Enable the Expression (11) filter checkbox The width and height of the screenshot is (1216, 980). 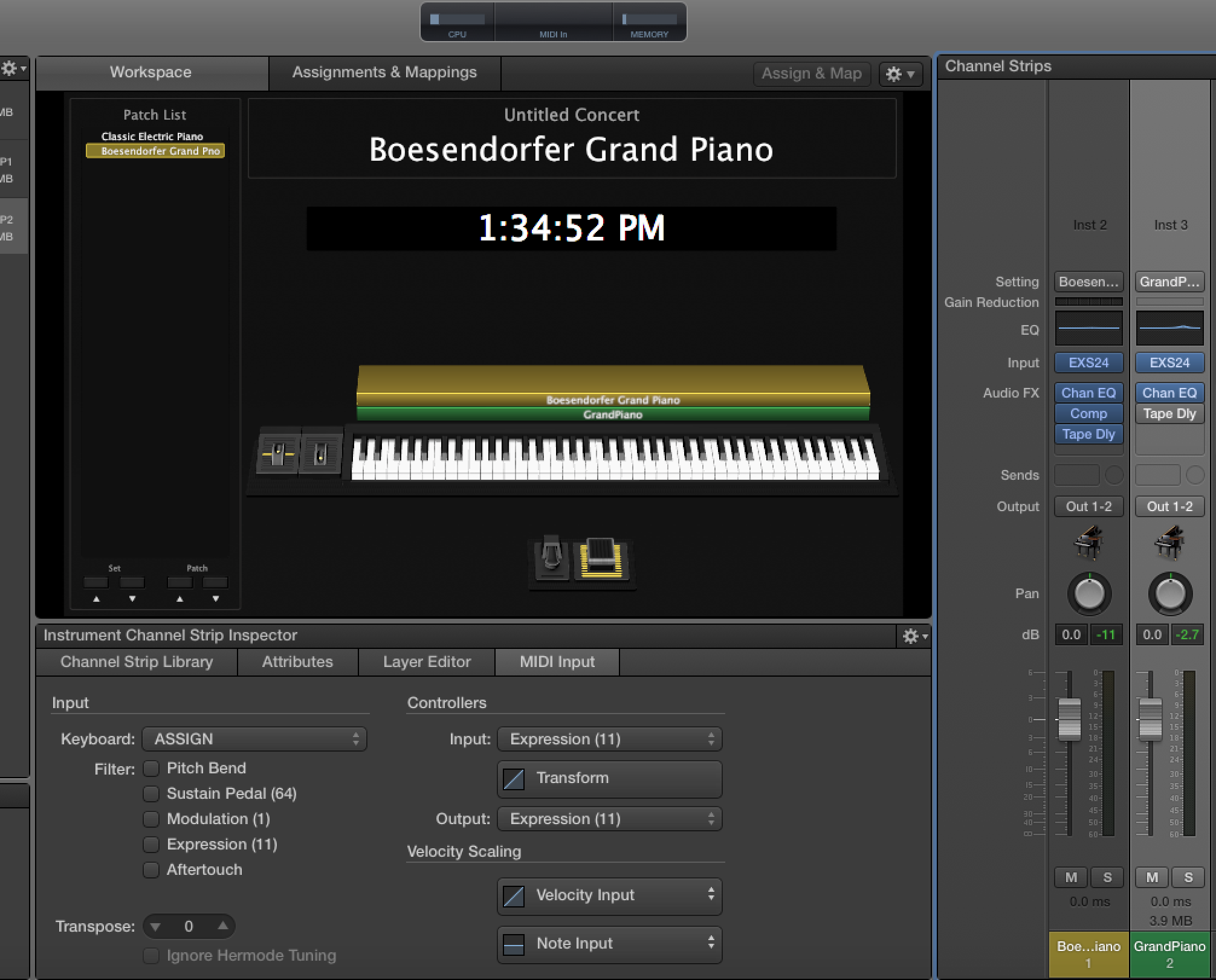[x=151, y=844]
